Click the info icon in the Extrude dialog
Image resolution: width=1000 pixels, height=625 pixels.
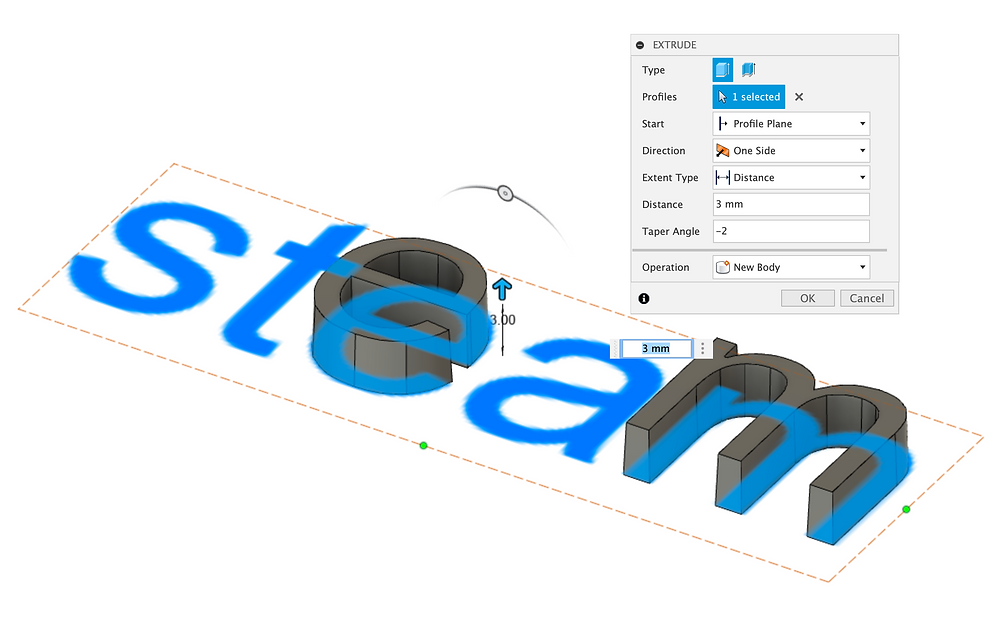pyautogui.click(x=644, y=298)
